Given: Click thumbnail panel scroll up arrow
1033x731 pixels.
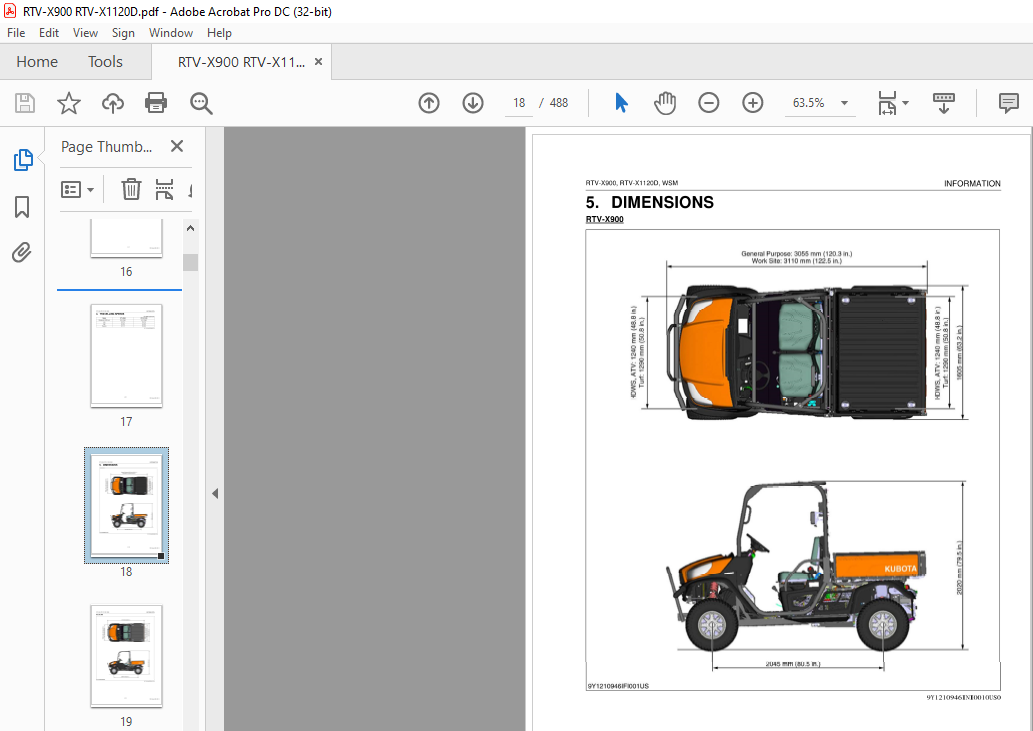Looking at the screenshot, I should 190,228.
